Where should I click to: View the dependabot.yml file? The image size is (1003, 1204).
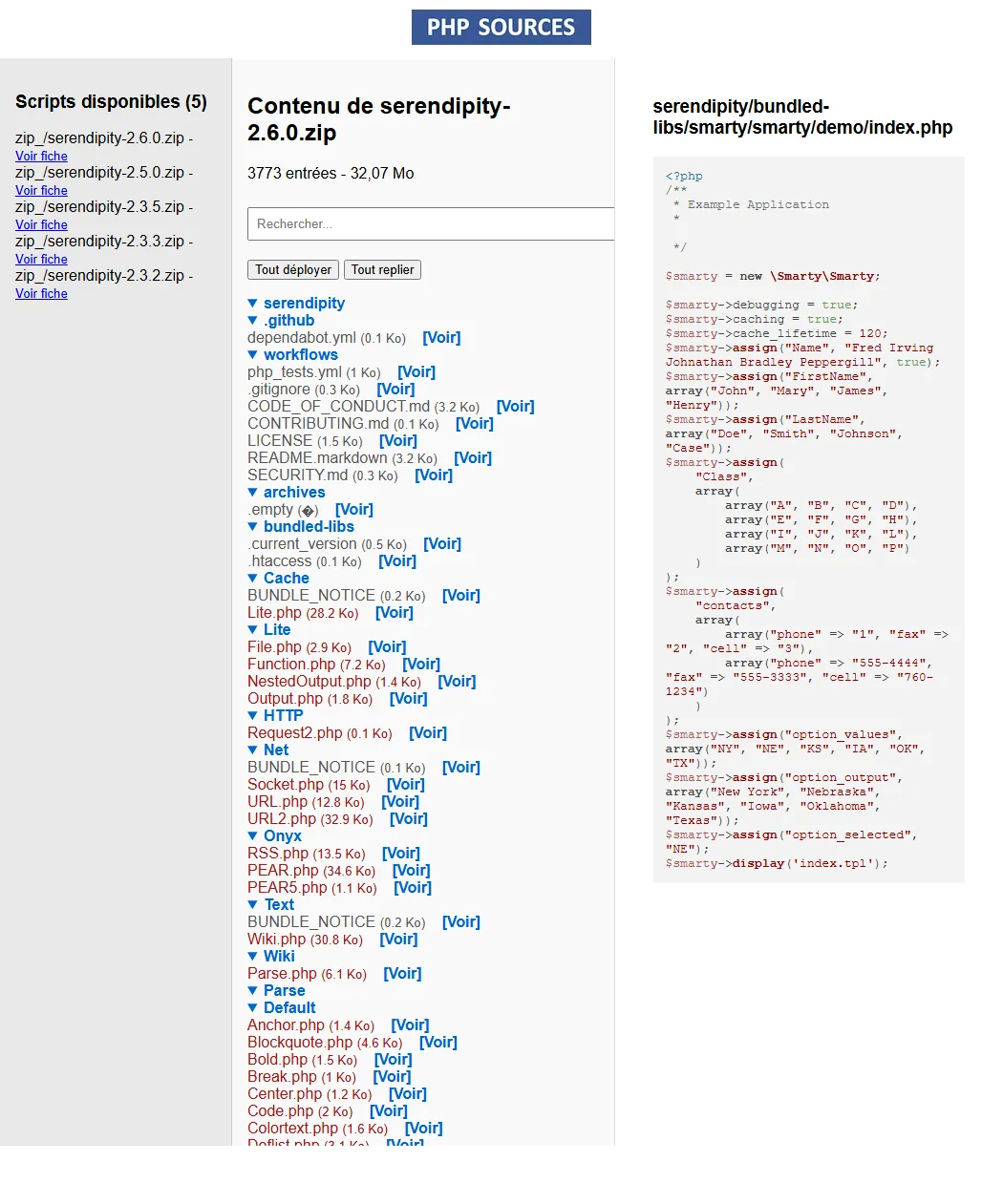(x=441, y=338)
